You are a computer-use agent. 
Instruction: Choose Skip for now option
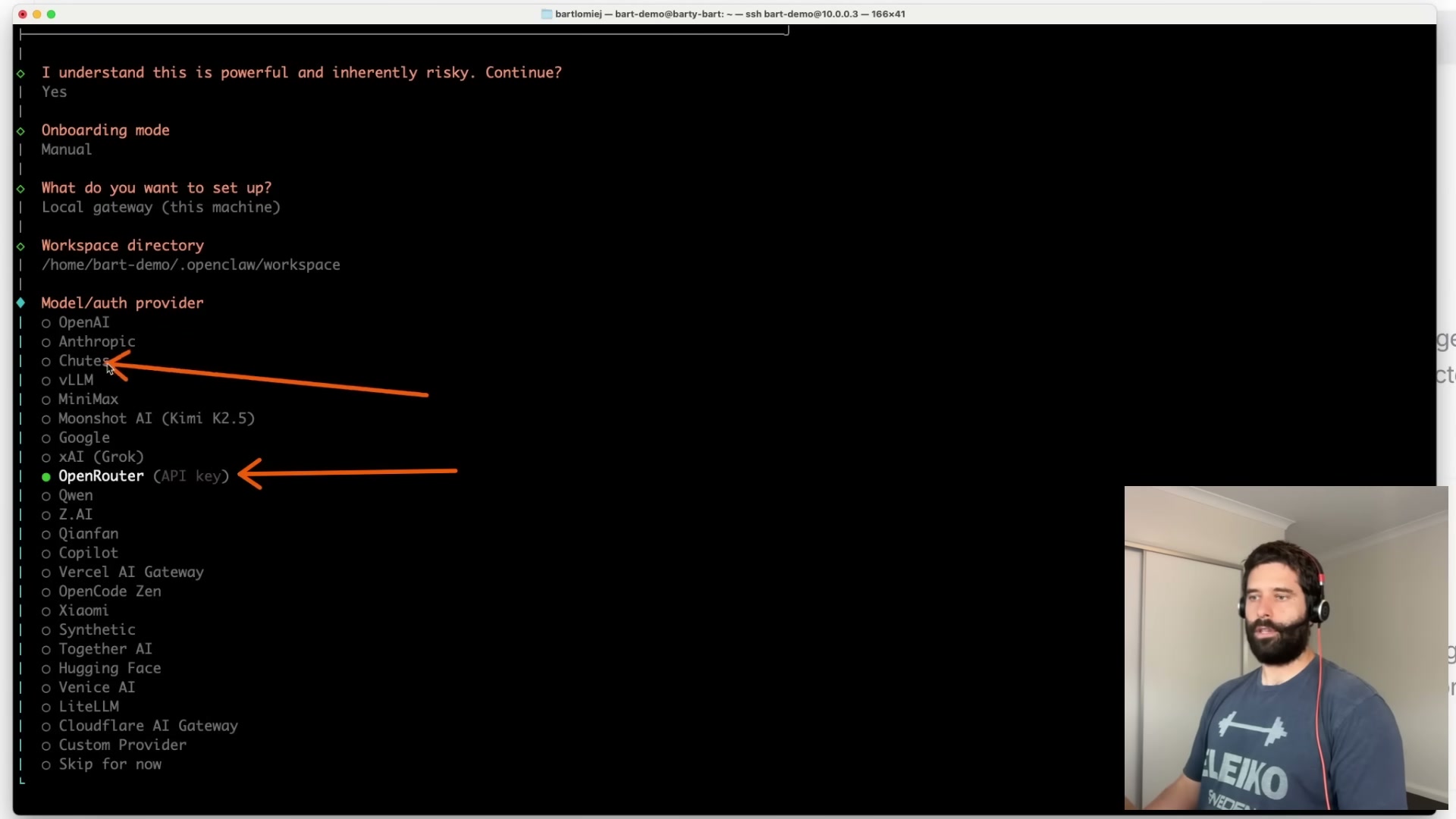click(102, 764)
